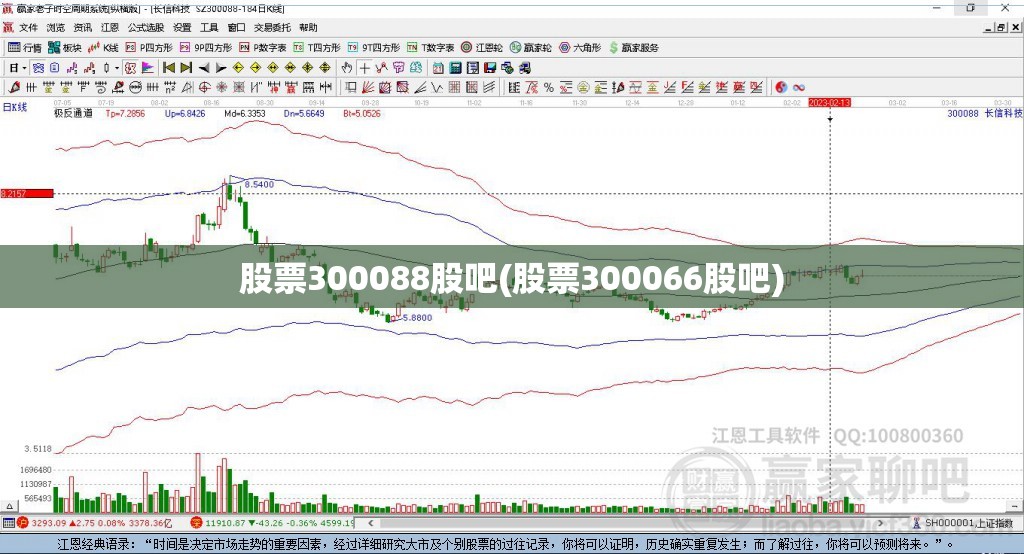
Task: Click the floppy disk save icon
Action: pyautogui.click(x=490, y=67)
